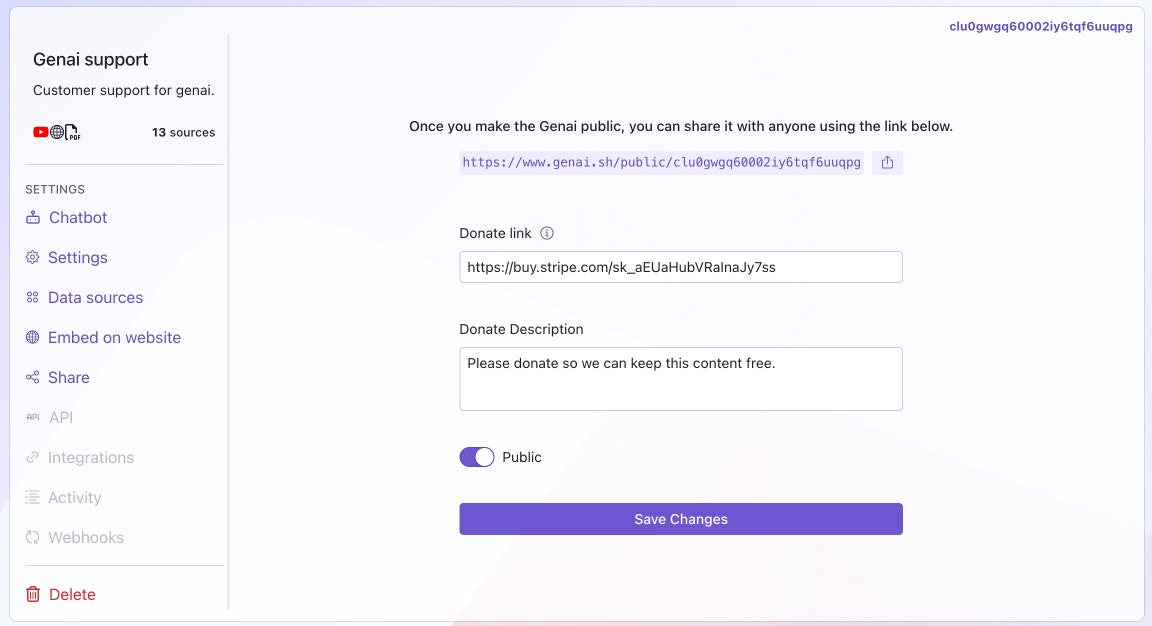
Task: Click the Chatbot robot icon
Action: (33, 217)
